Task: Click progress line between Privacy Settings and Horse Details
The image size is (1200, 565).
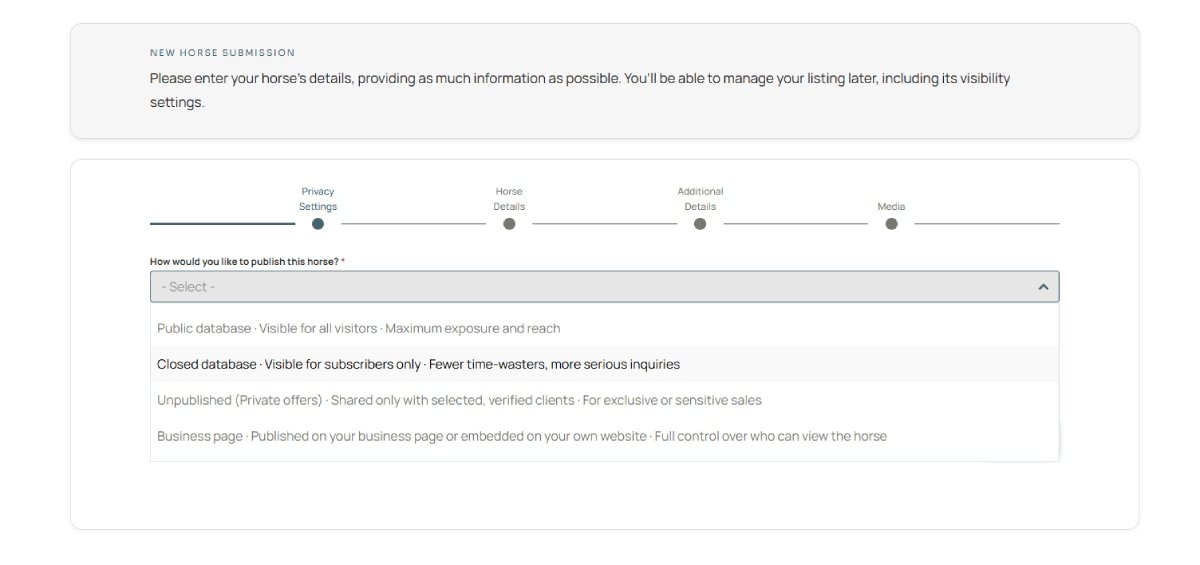Action: coord(413,224)
